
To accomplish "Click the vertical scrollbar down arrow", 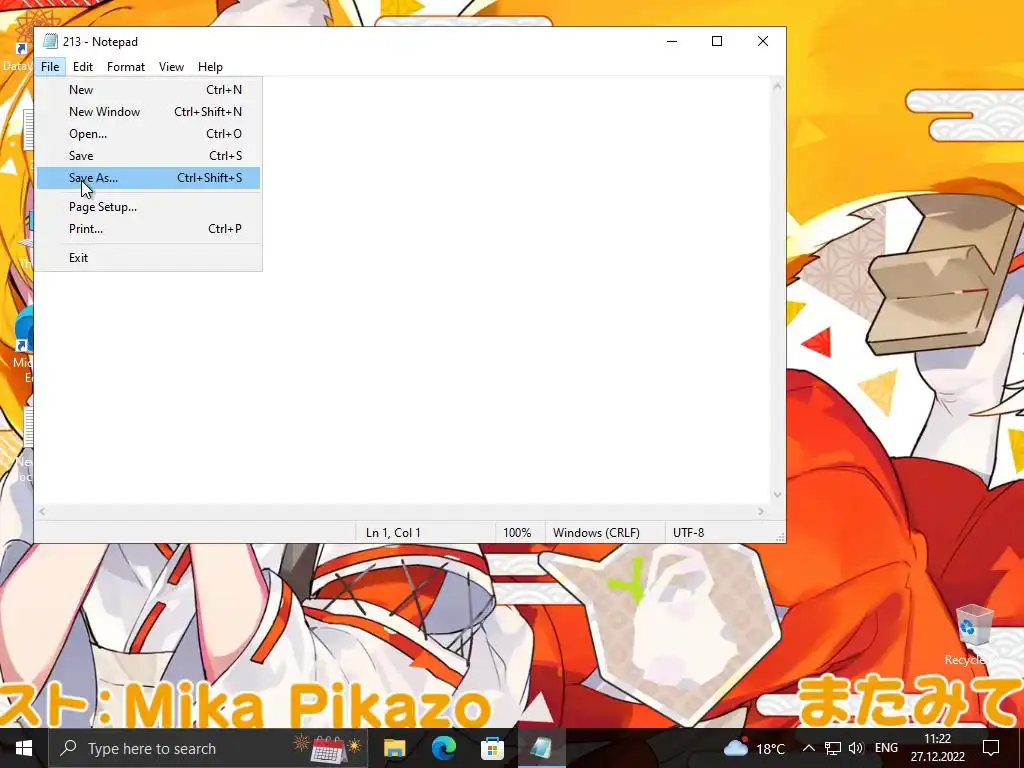I will pyautogui.click(x=777, y=495).
